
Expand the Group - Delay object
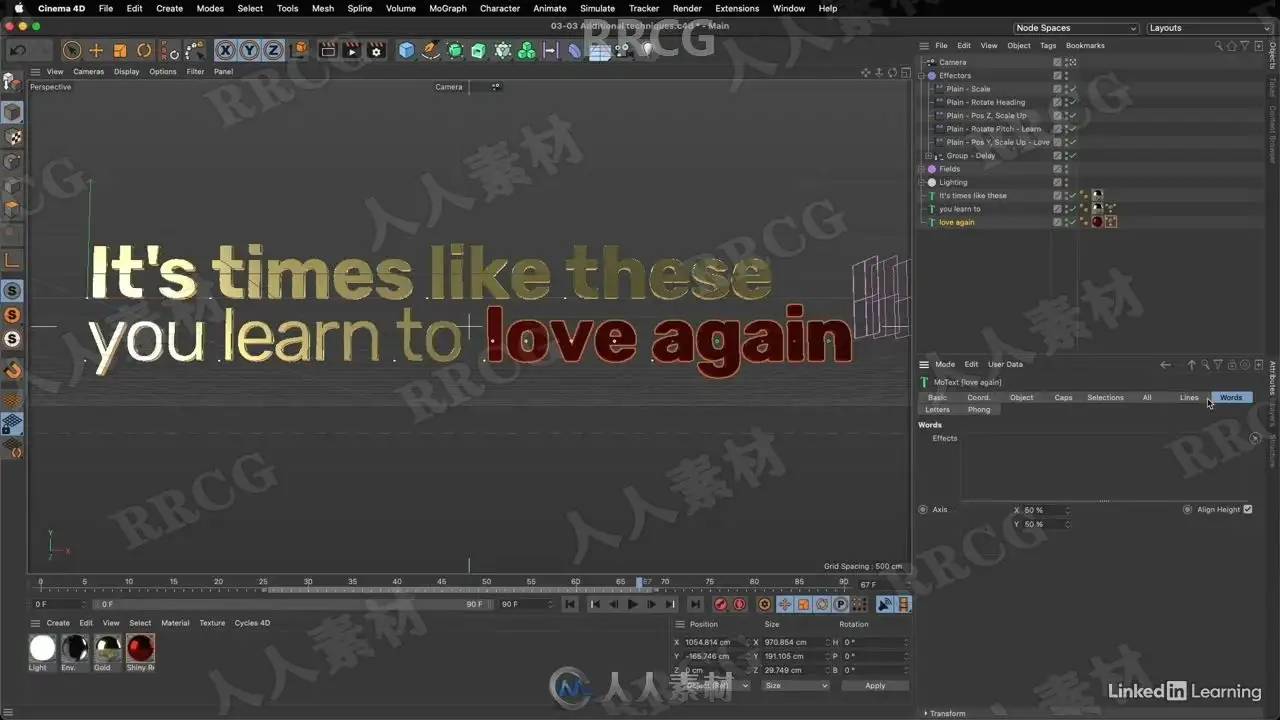pos(929,156)
